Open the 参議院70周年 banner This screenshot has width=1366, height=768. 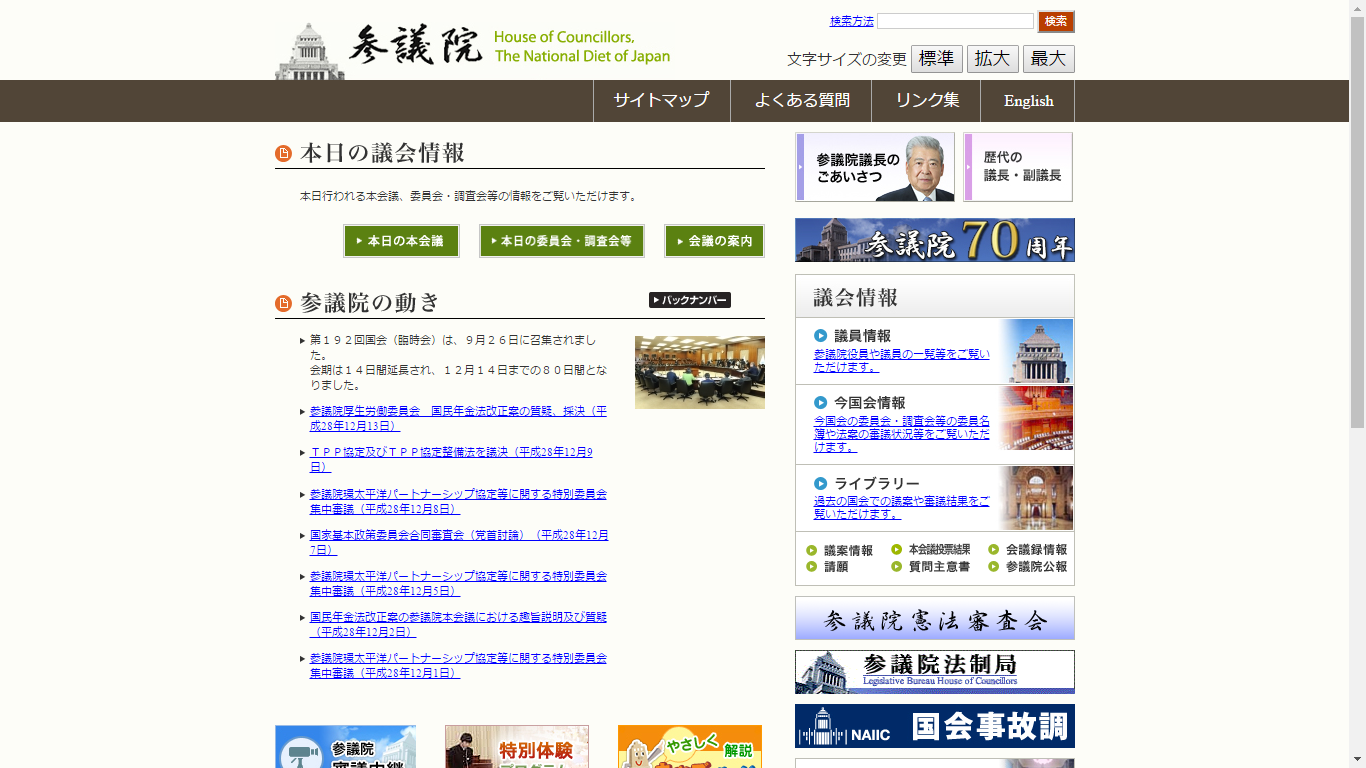pyautogui.click(x=935, y=240)
